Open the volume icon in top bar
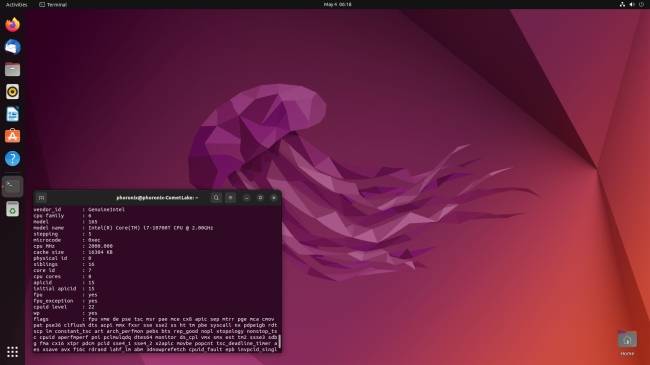The width and height of the screenshot is (650, 365). (x=632, y=5)
